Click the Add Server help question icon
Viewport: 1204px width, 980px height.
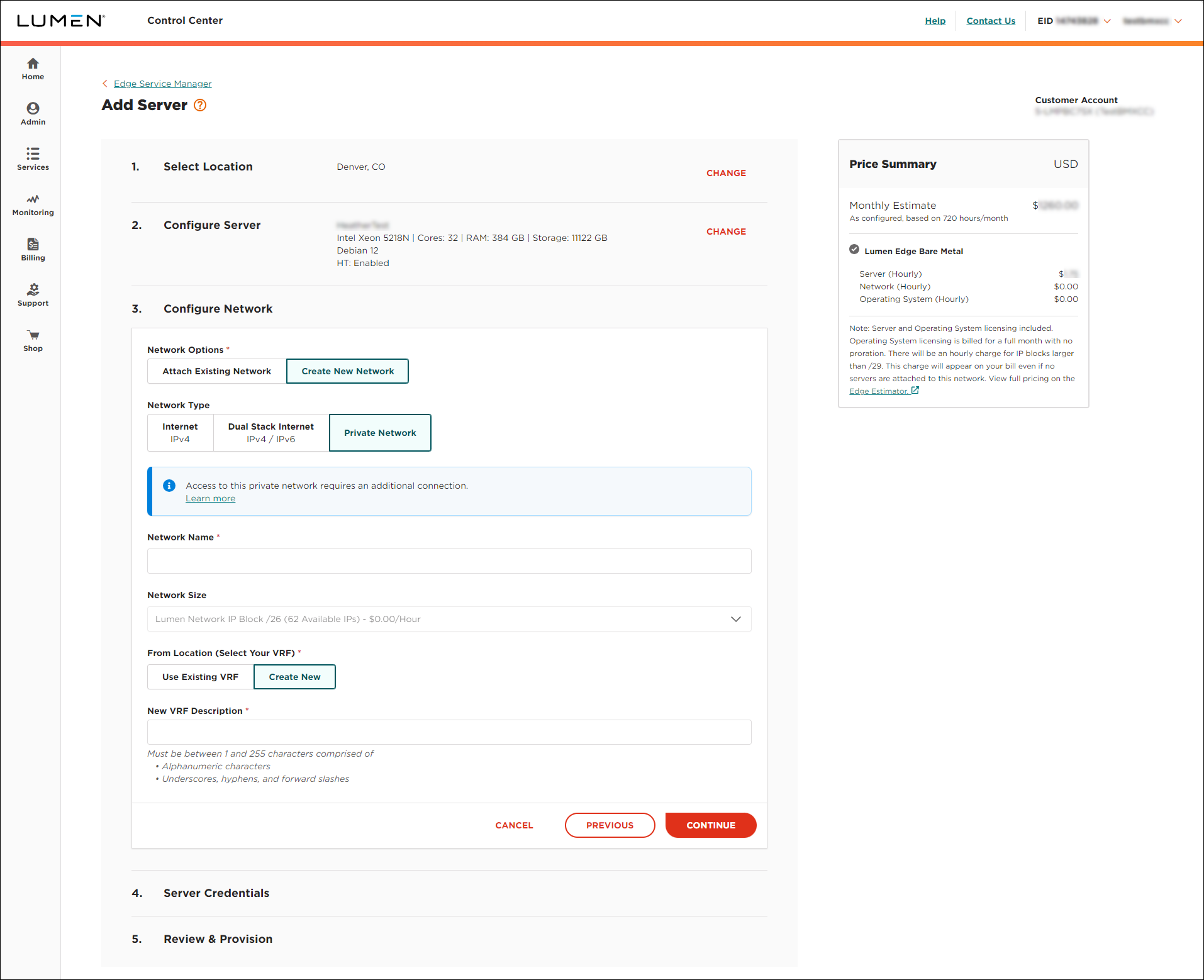[200, 105]
